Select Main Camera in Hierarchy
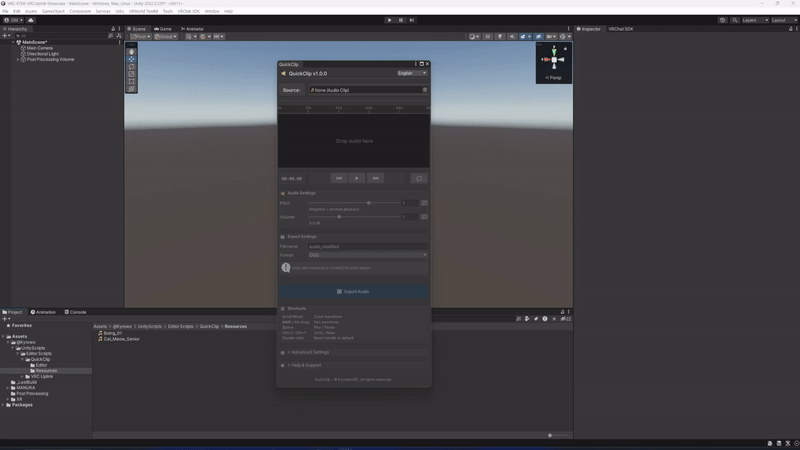The height and width of the screenshot is (450, 800). 37,48
